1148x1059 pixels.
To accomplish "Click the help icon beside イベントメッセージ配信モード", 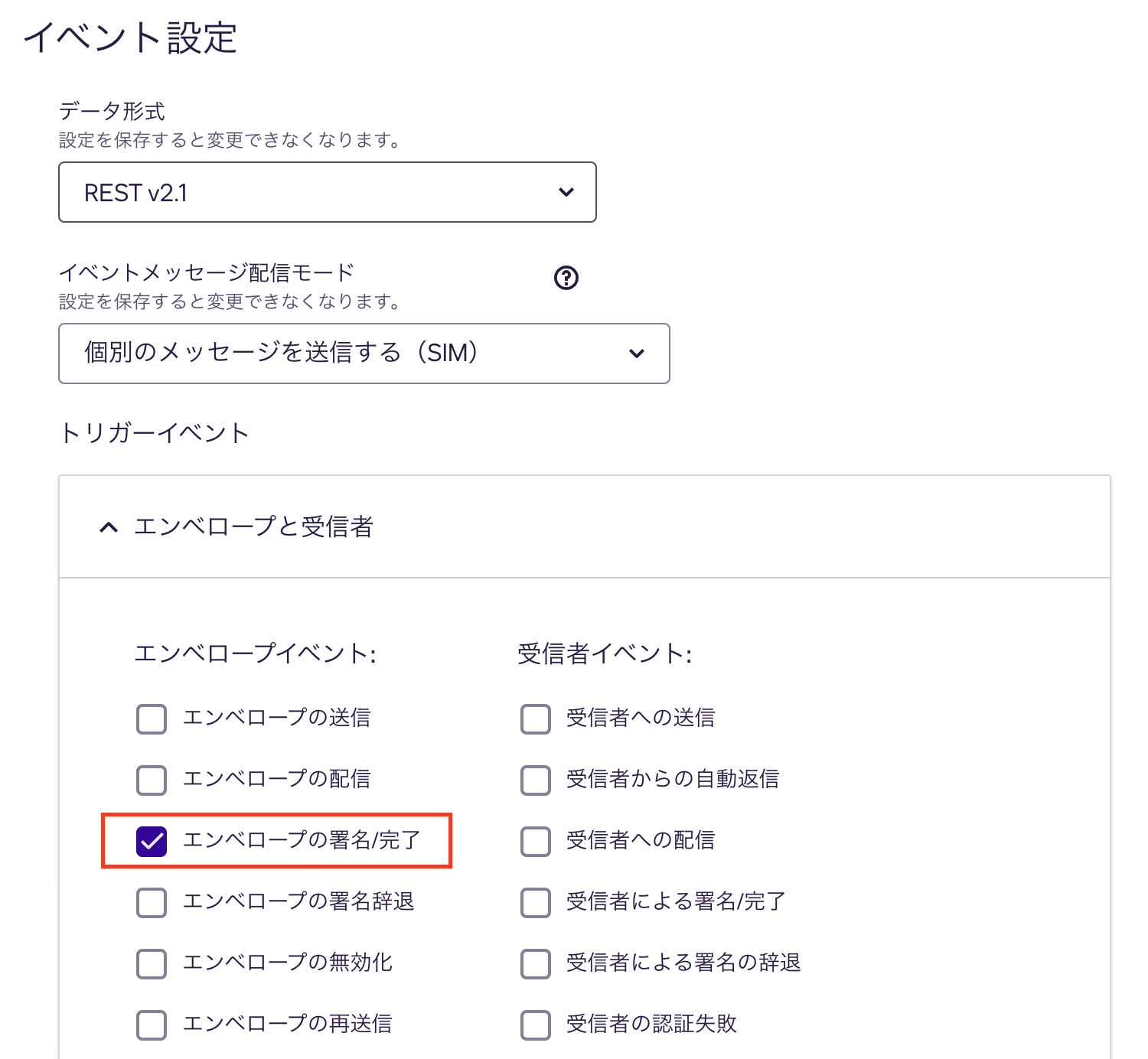I will click(566, 278).
